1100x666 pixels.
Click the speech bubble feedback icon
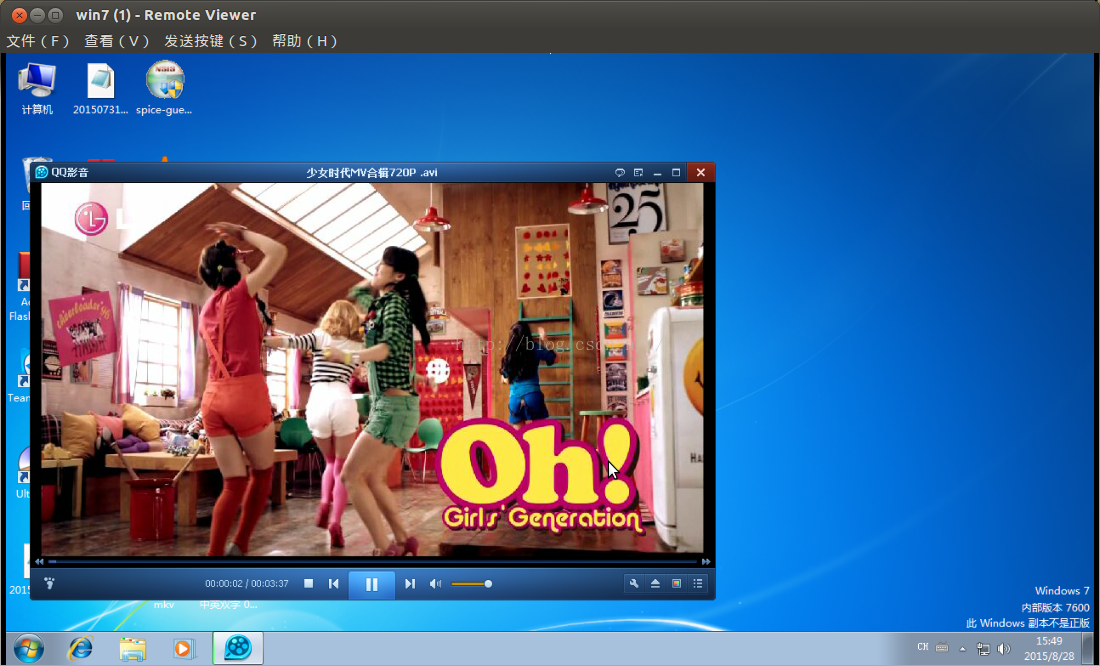coord(619,173)
